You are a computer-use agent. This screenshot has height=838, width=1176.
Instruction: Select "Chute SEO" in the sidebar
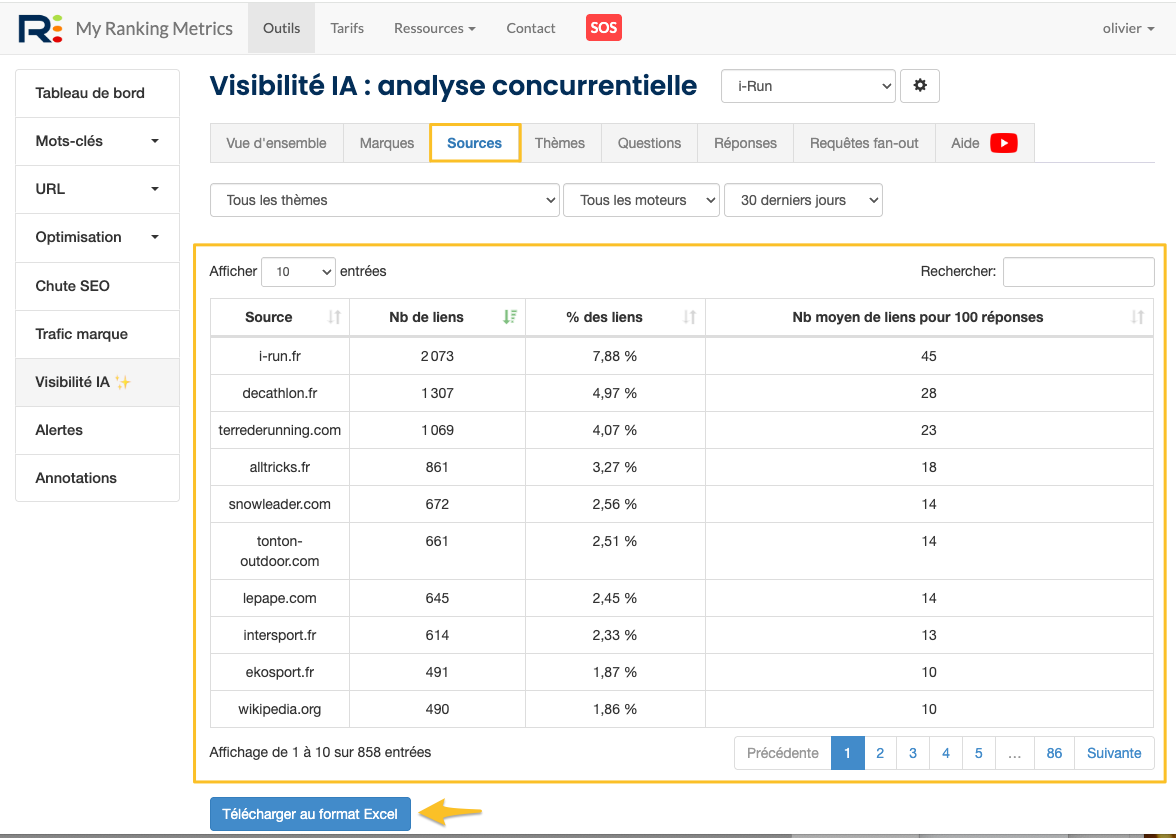click(x=96, y=285)
